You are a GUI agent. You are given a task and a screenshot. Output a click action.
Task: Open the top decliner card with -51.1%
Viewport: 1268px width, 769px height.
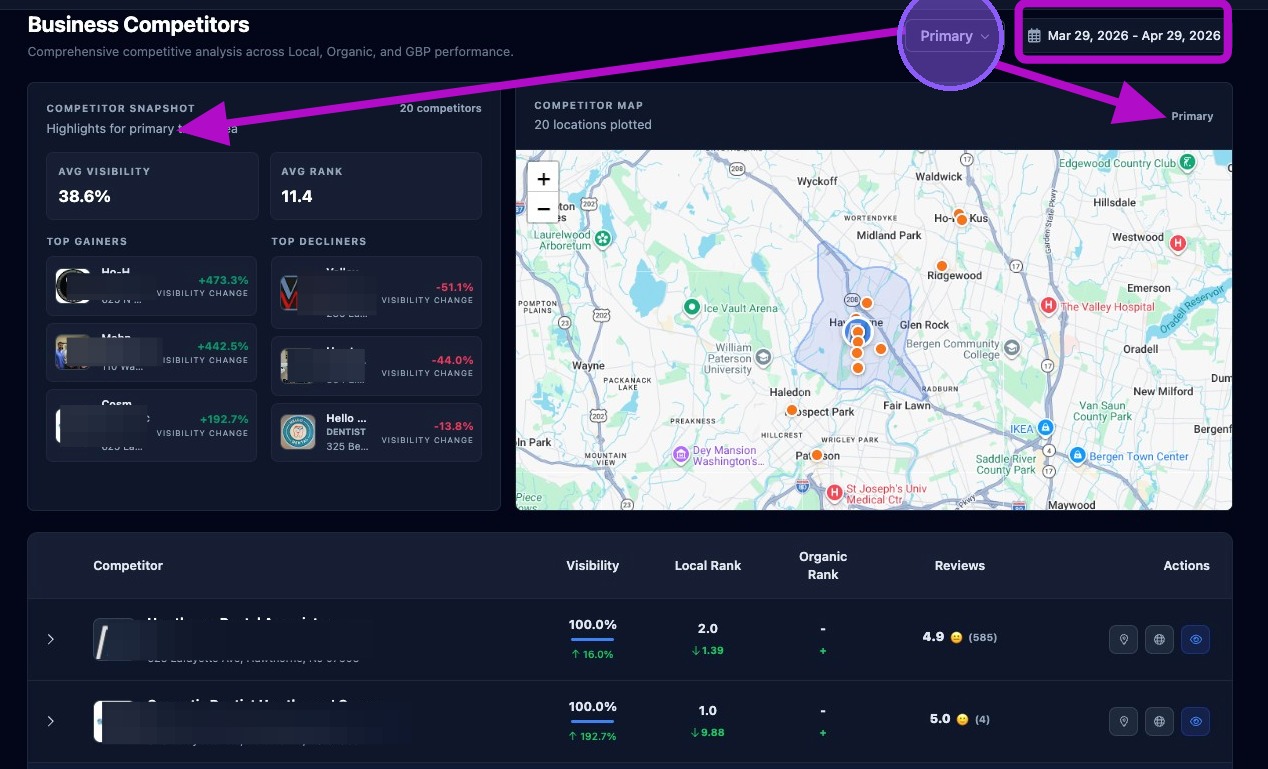[376, 293]
